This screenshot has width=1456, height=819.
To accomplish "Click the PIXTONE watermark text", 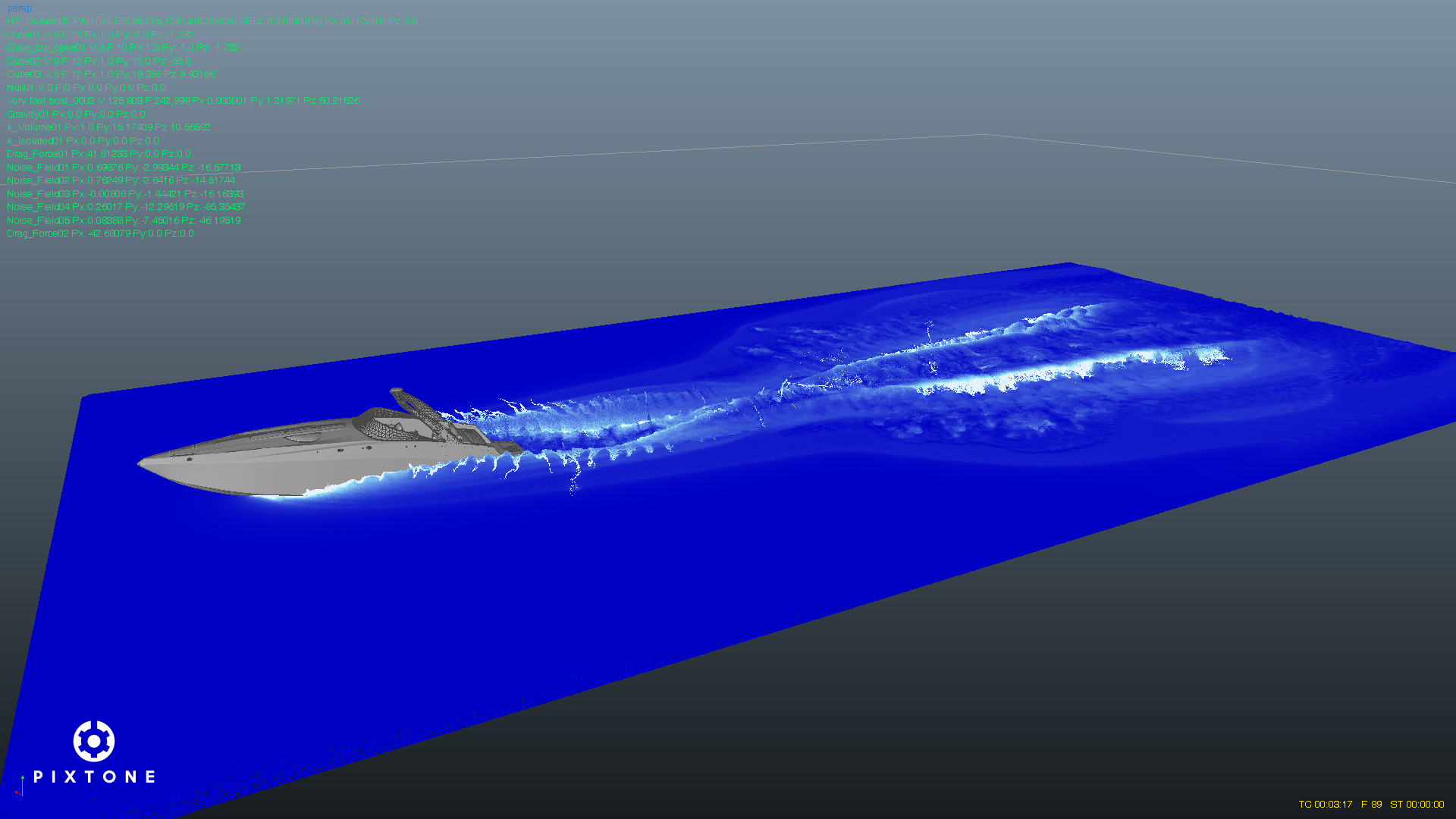I will pos(95,777).
